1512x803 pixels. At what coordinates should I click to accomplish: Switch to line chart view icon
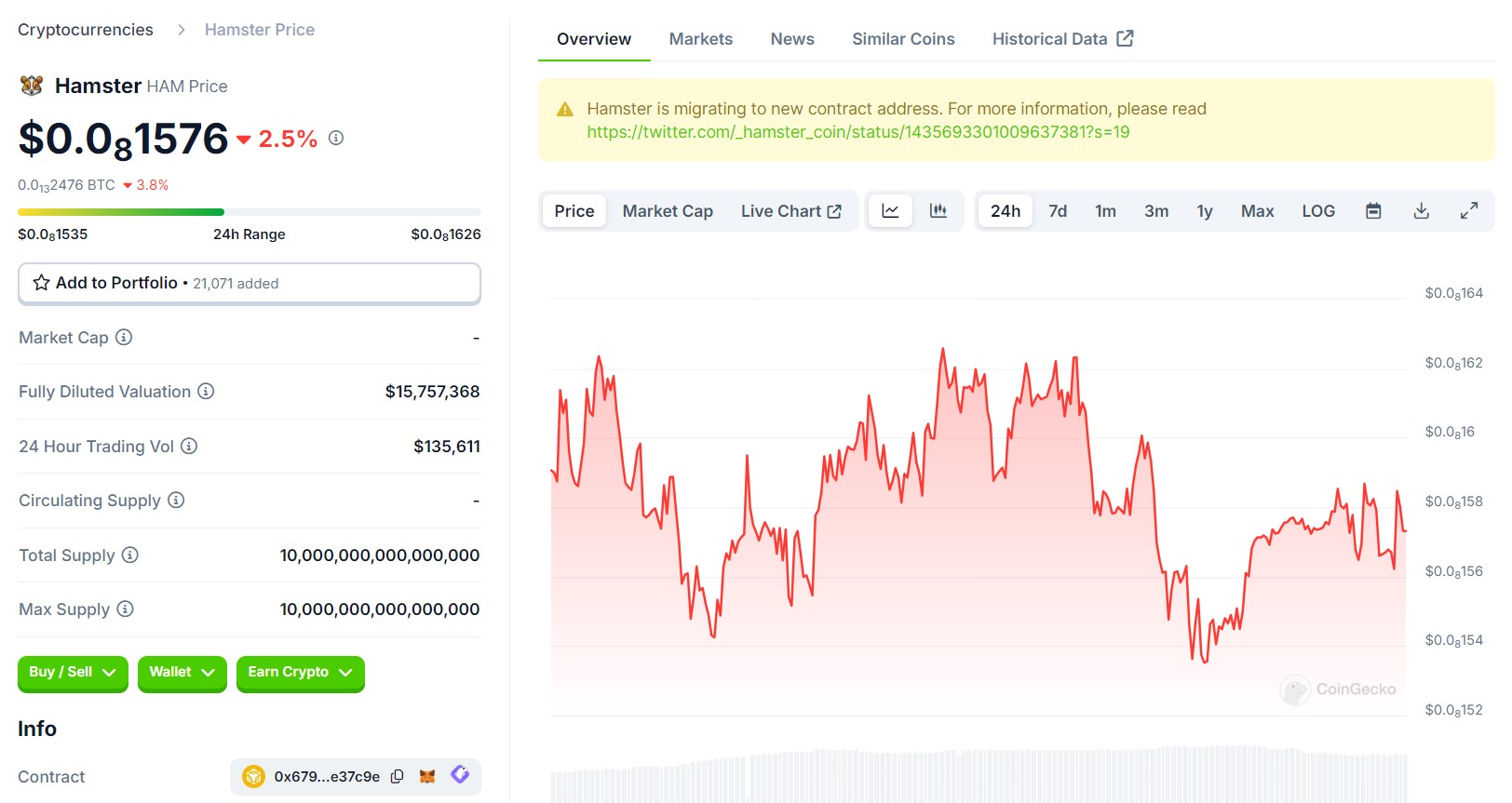click(x=890, y=211)
